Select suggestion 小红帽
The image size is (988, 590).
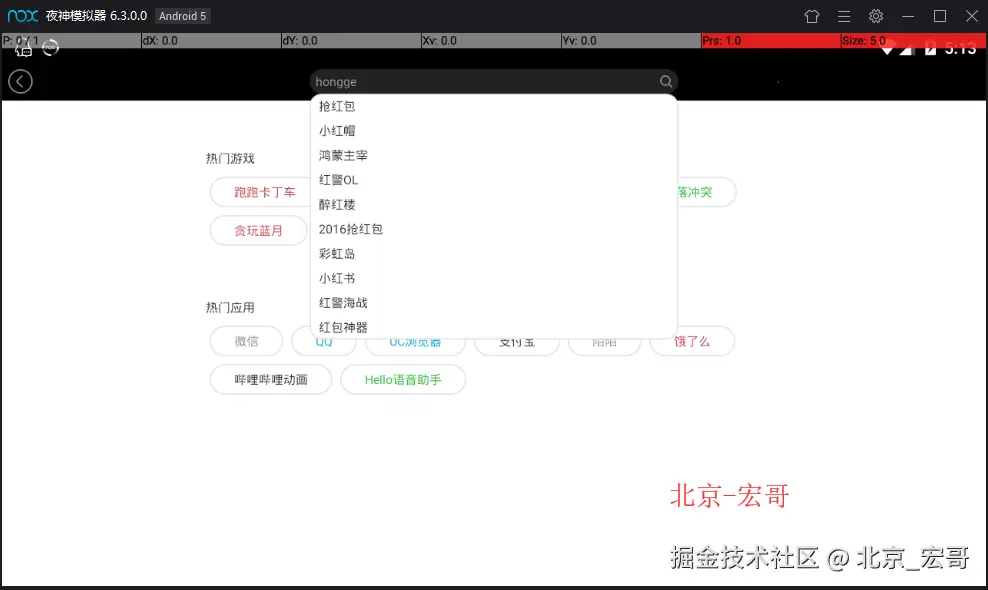point(494,130)
